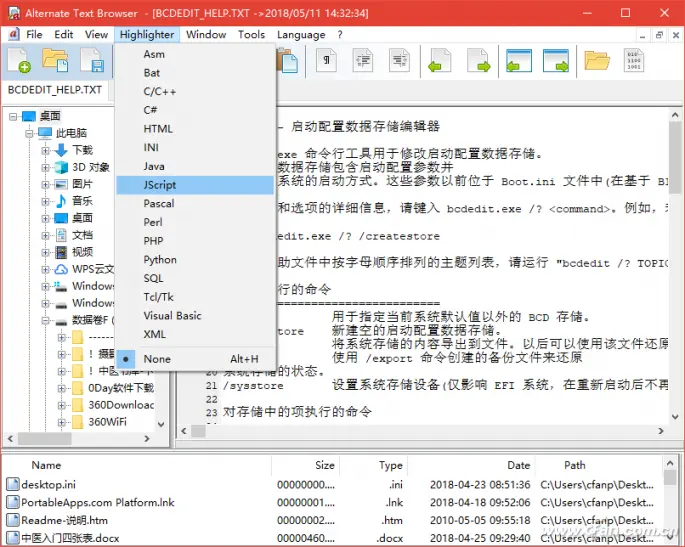This screenshot has width=685, height=547.
Task: Open the File menu
Action: tap(34, 35)
